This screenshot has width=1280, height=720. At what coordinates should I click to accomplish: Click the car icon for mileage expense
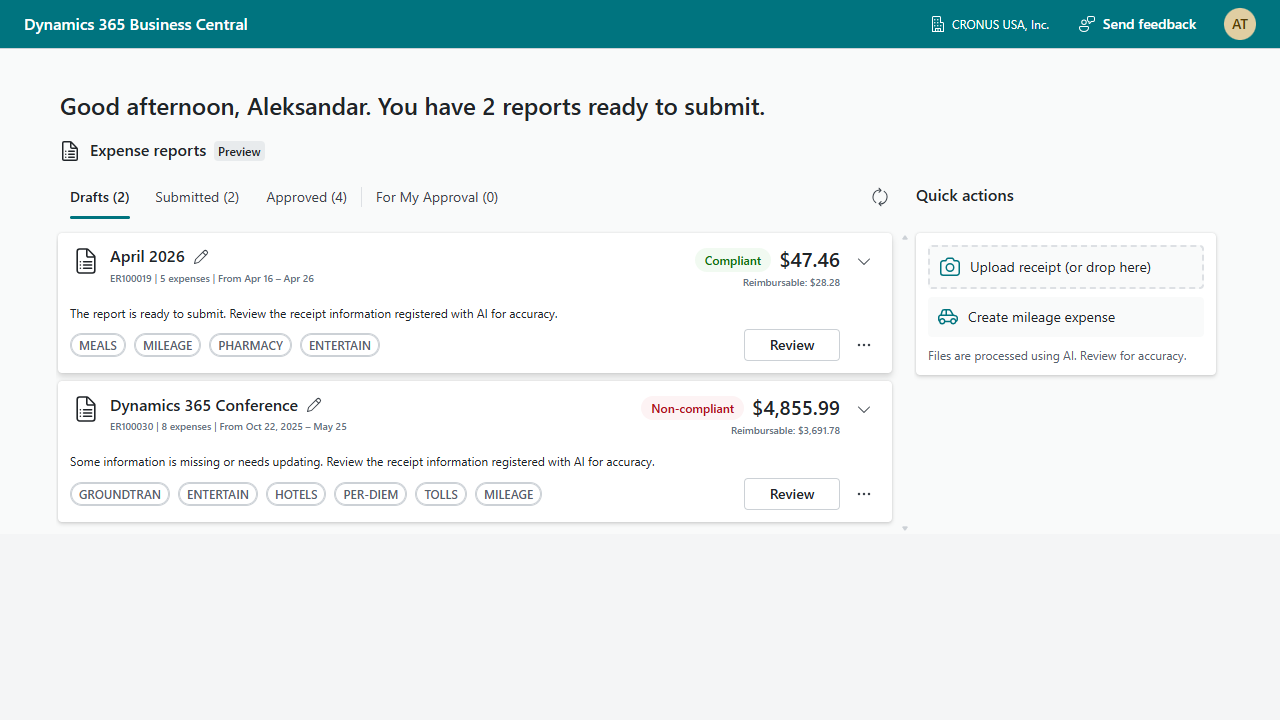click(x=948, y=317)
